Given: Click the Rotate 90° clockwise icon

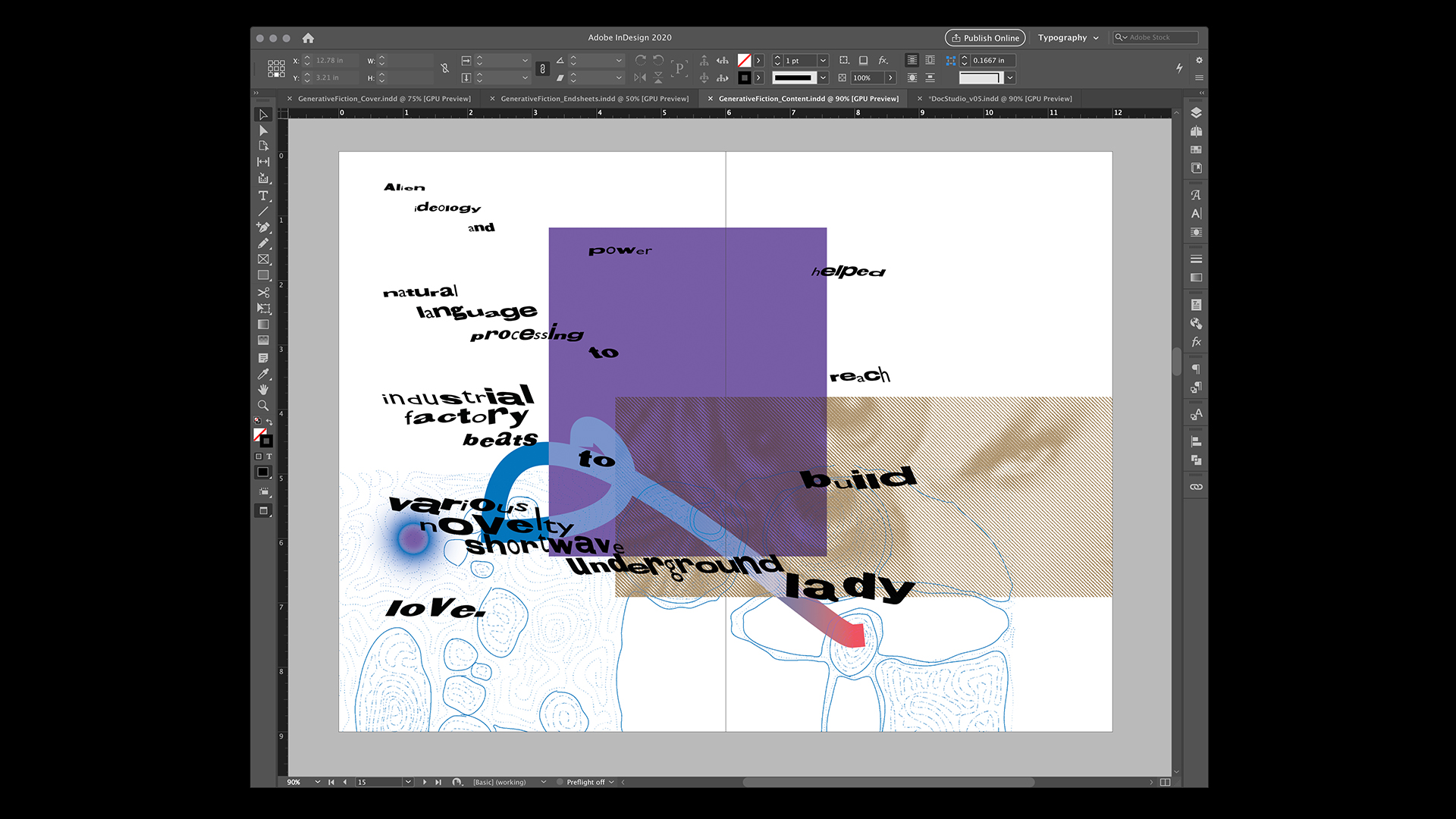Looking at the screenshot, I should coord(641,60).
